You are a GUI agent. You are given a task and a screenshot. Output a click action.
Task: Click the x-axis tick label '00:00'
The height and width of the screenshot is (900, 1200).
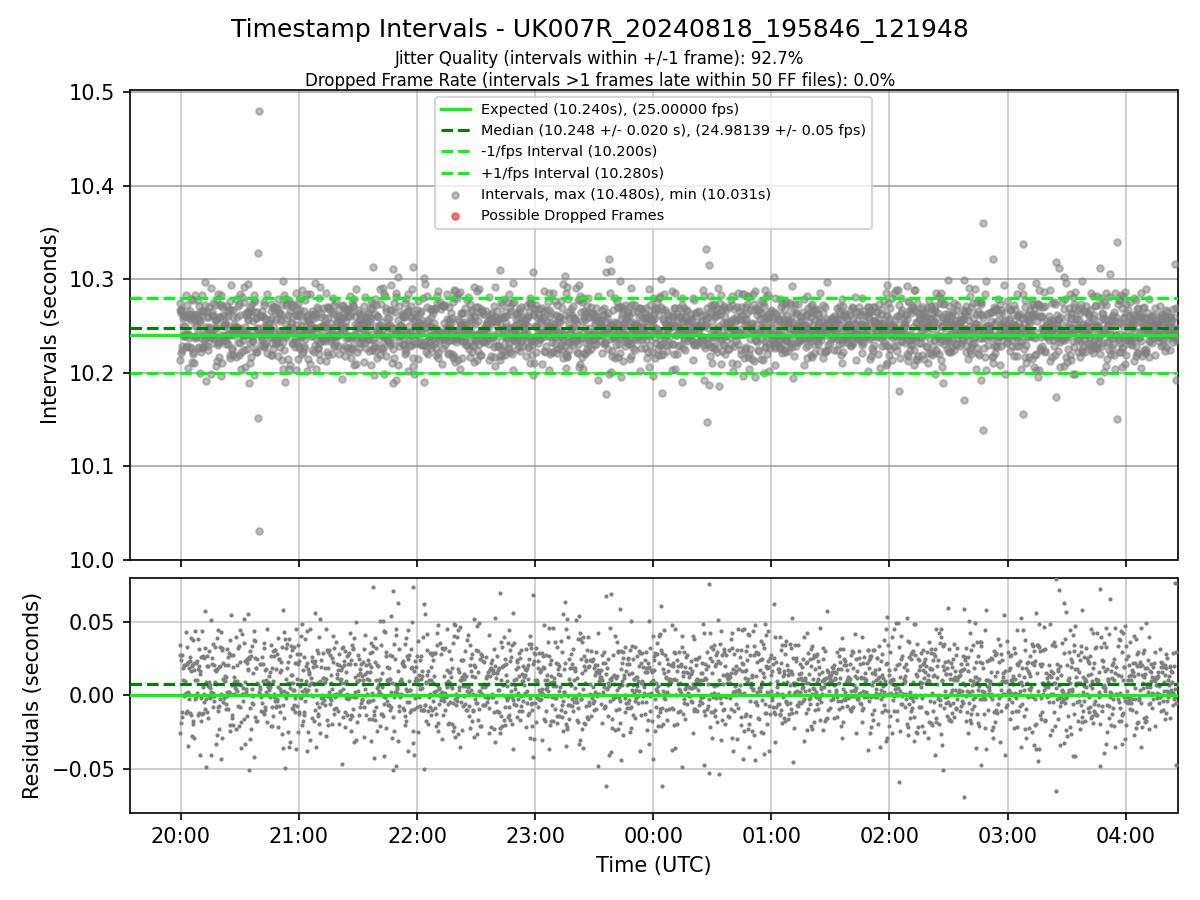(x=653, y=834)
